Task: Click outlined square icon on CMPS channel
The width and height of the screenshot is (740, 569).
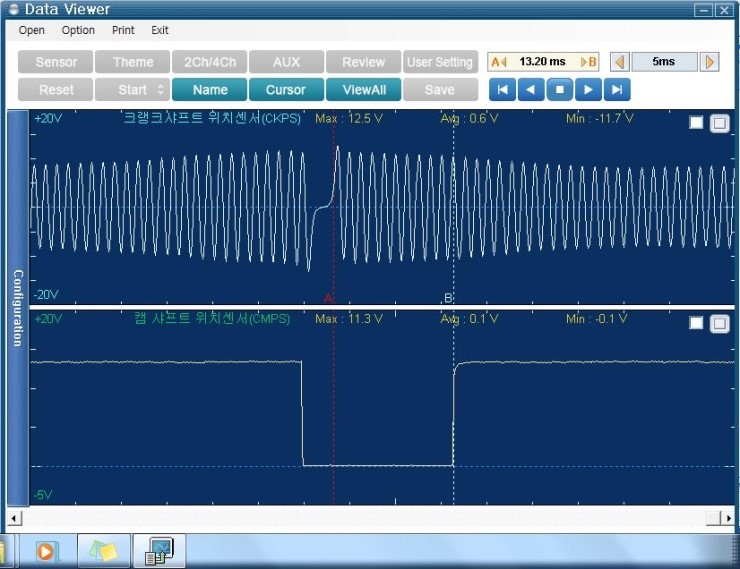Action: [x=720, y=323]
